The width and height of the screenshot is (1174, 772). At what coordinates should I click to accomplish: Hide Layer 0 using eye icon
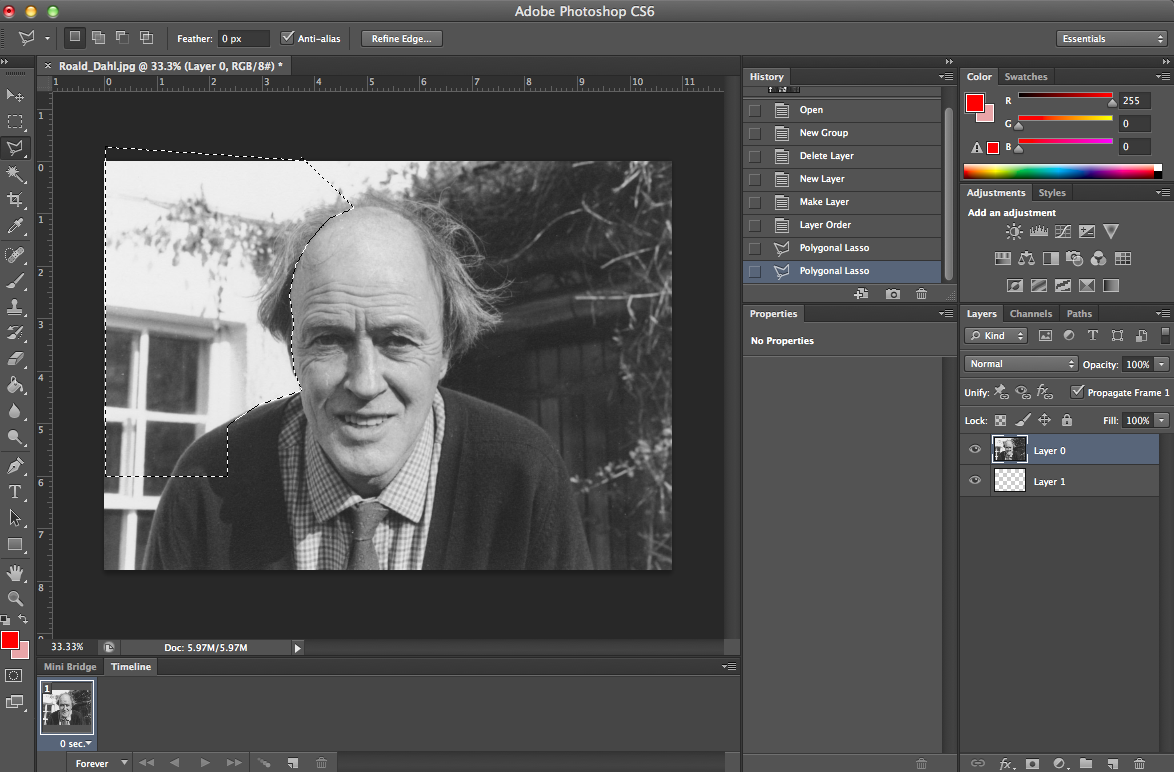pyautogui.click(x=975, y=450)
